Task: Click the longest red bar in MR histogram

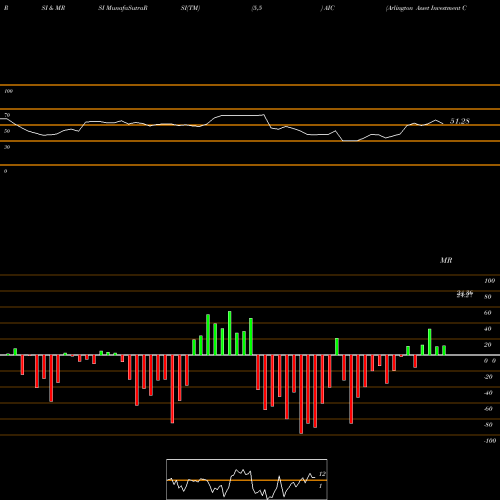Action: click(x=301, y=394)
